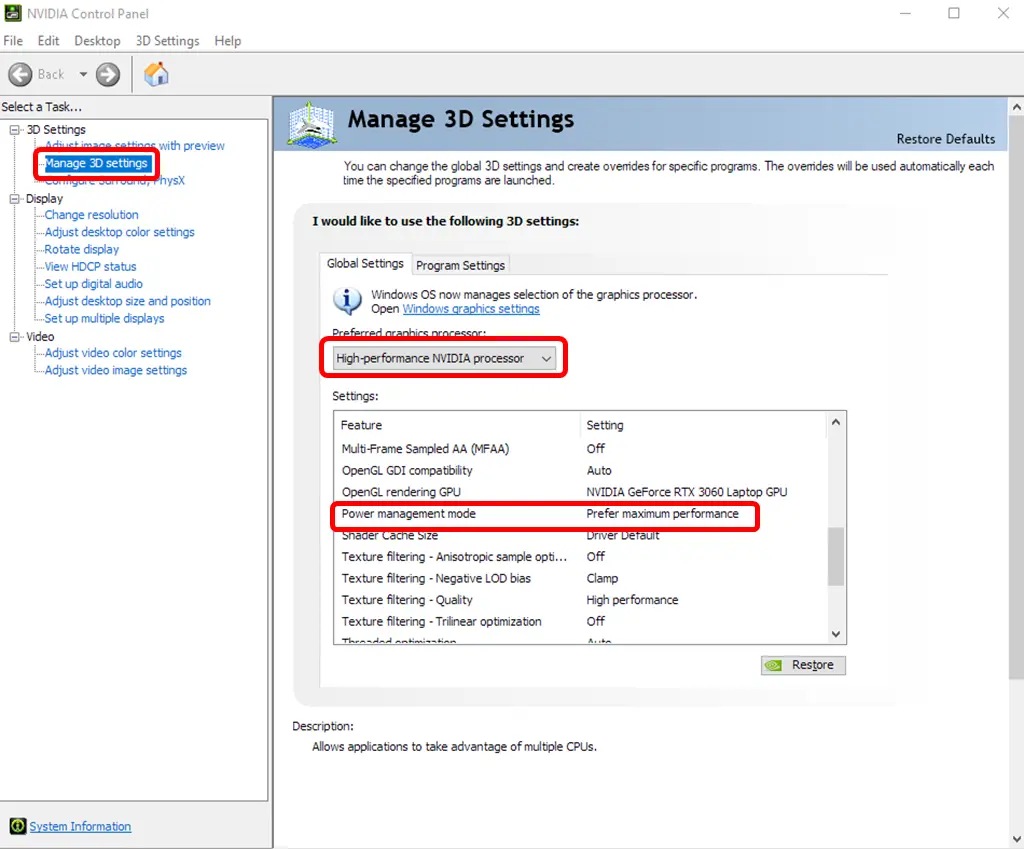Image resolution: width=1024 pixels, height=849 pixels.
Task: Maximize the NVIDIA Control Panel window
Action: coord(954,13)
